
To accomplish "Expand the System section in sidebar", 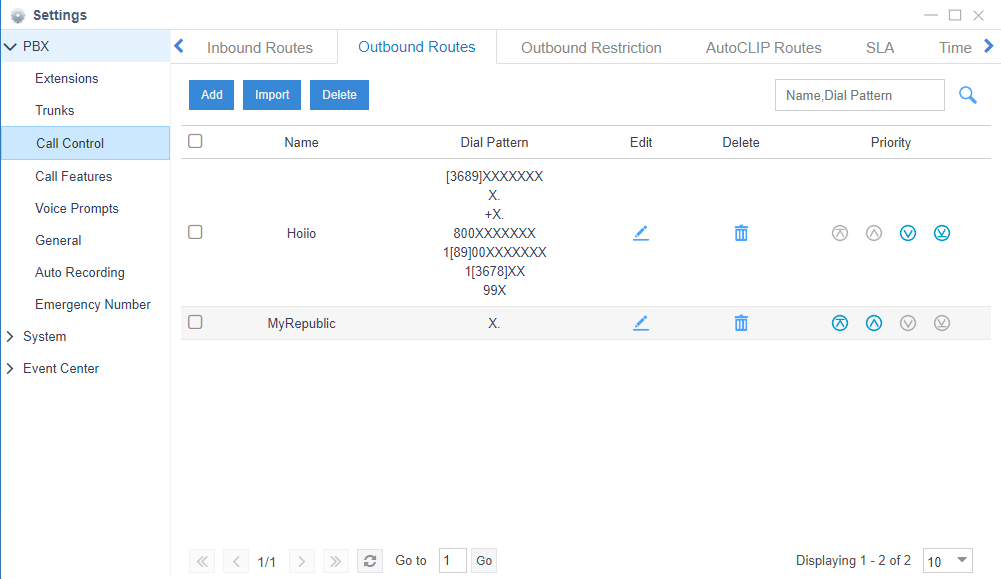I will click(x=44, y=337).
